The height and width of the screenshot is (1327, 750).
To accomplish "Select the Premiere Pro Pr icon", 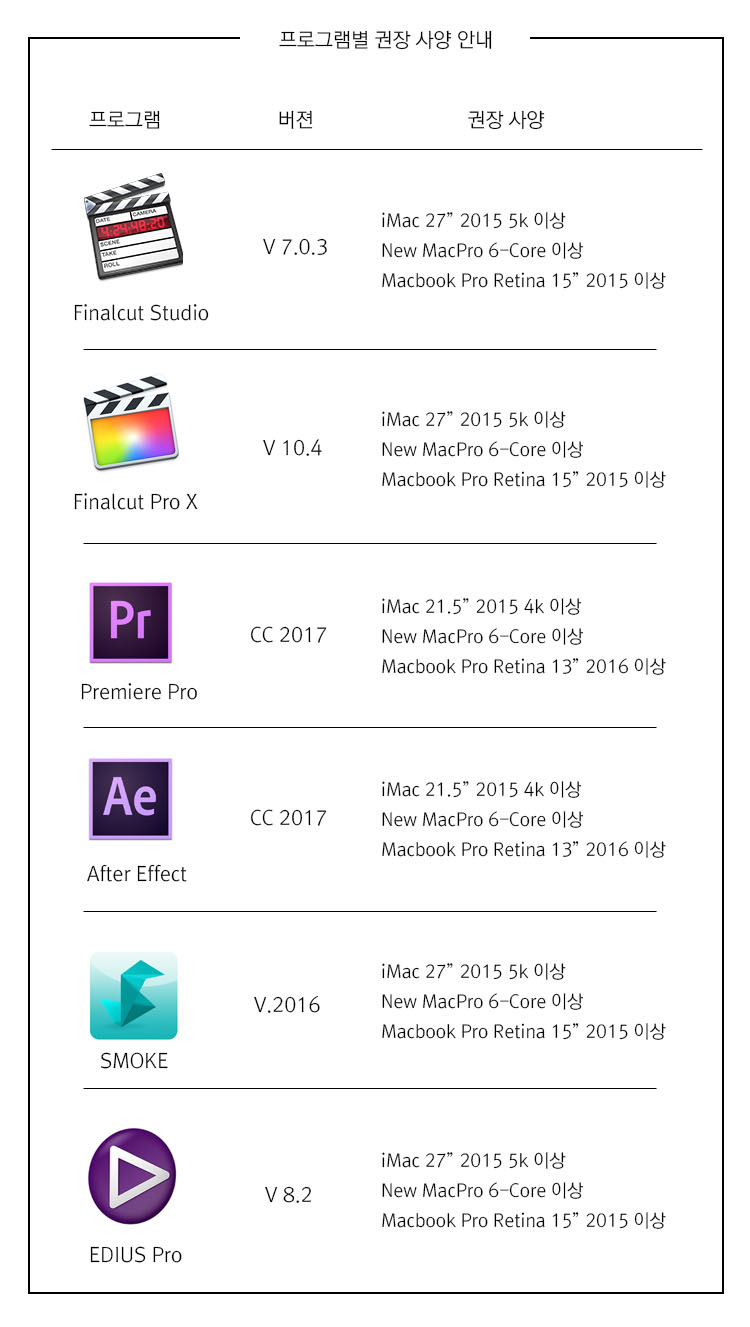I will (x=130, y=622).
